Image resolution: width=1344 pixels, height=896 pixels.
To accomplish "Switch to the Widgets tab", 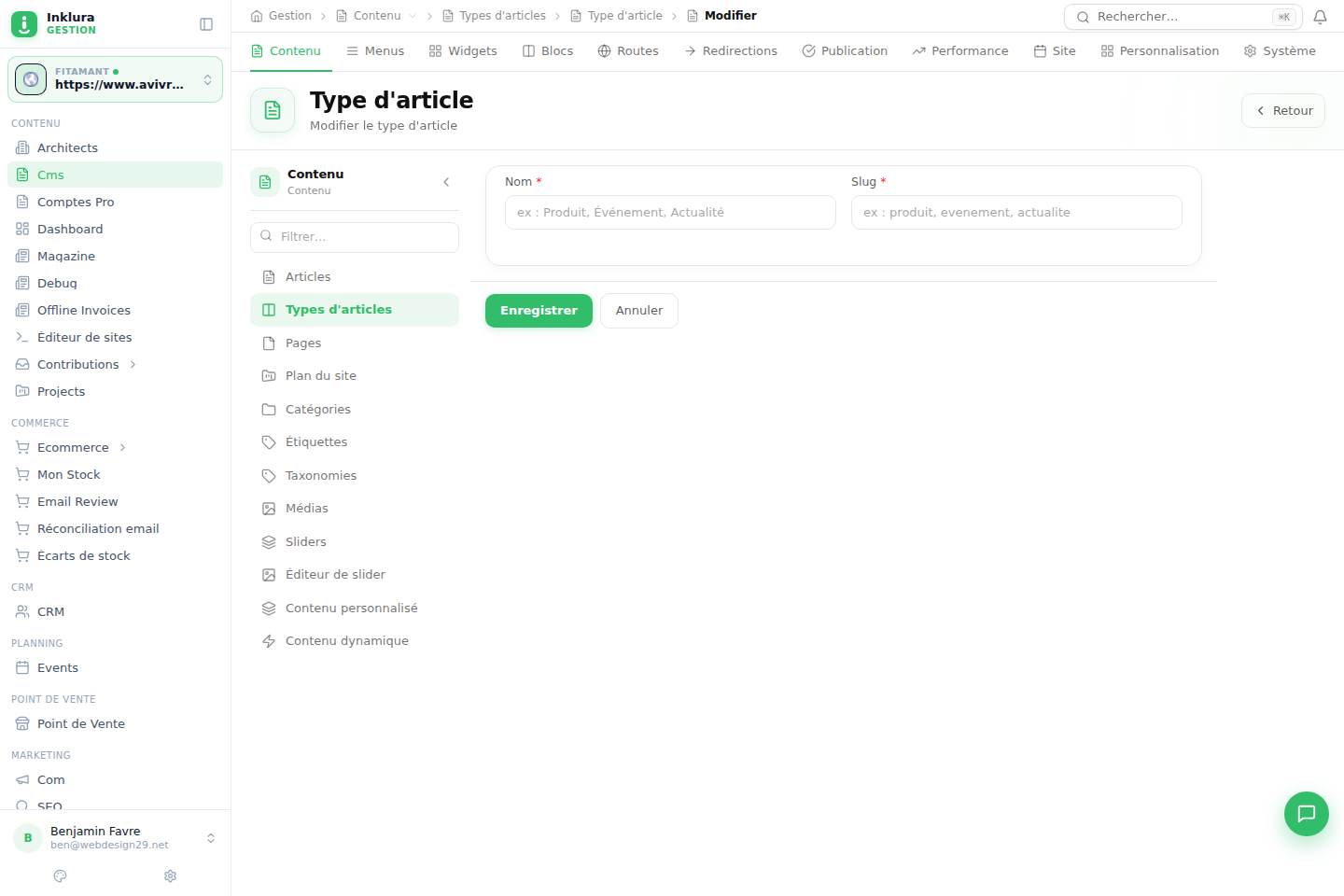I will click(x=463, y=51).
